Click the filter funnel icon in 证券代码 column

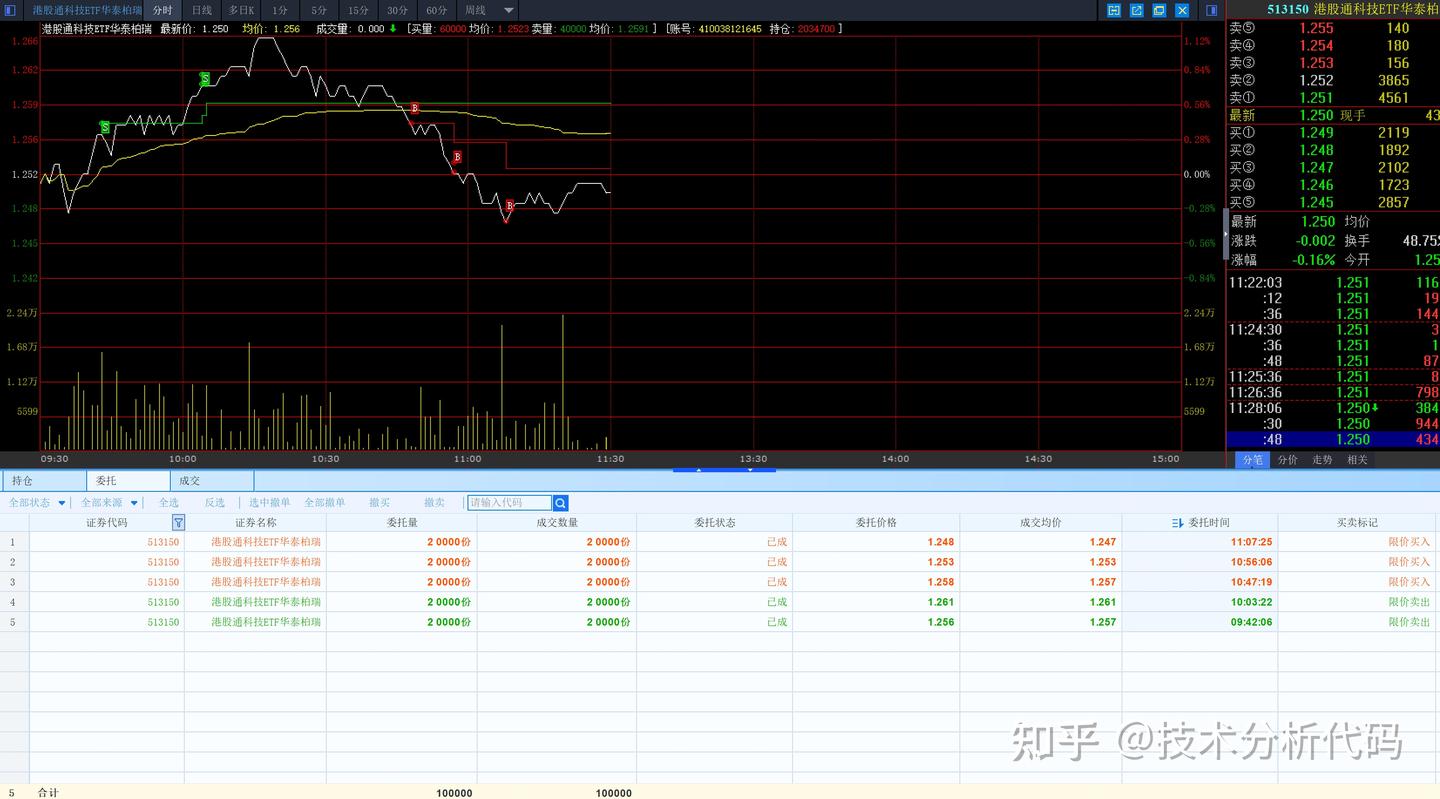(x=178, y=522)
